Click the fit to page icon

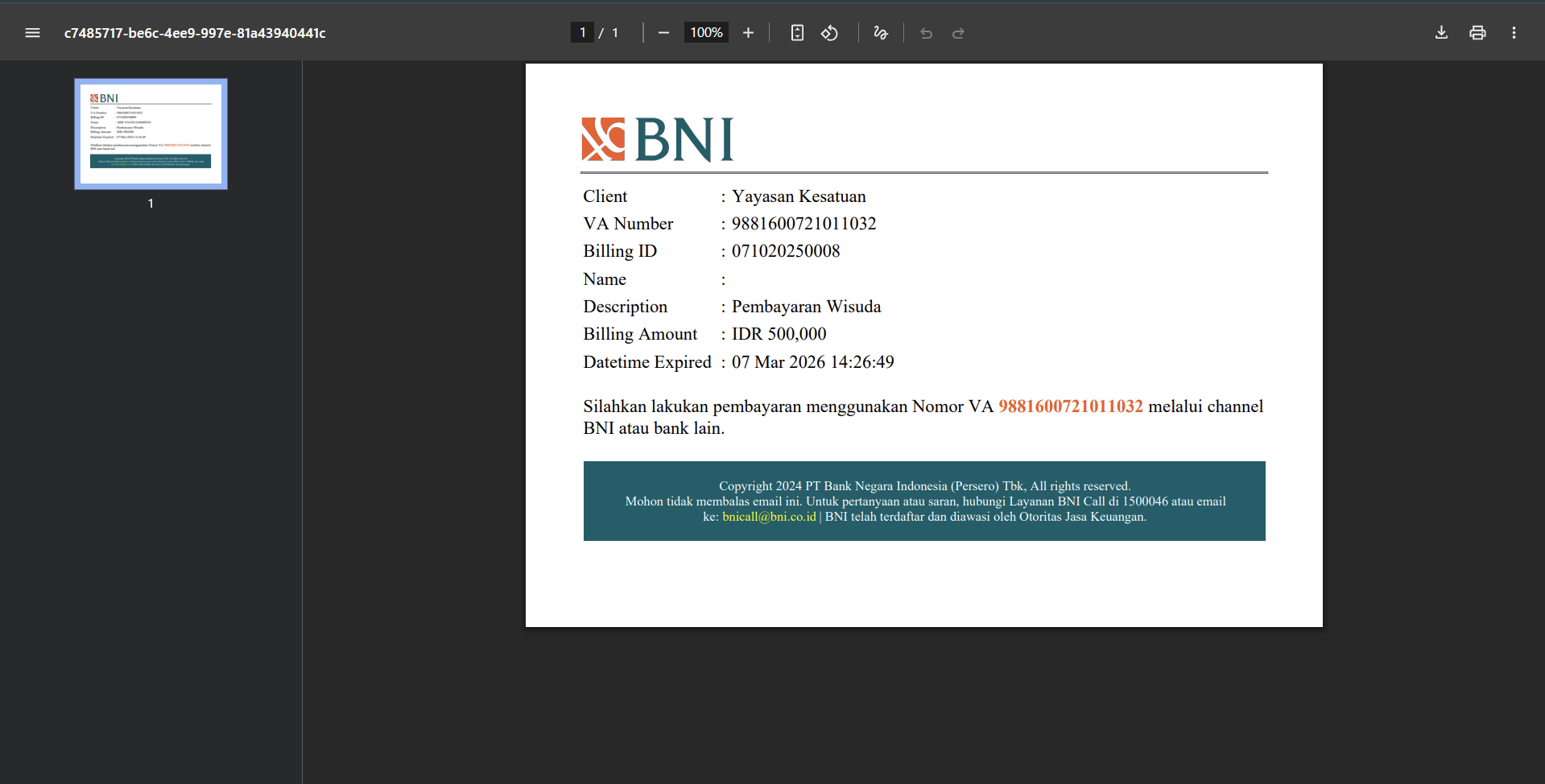pyautogui.click(x=797, y=33)
